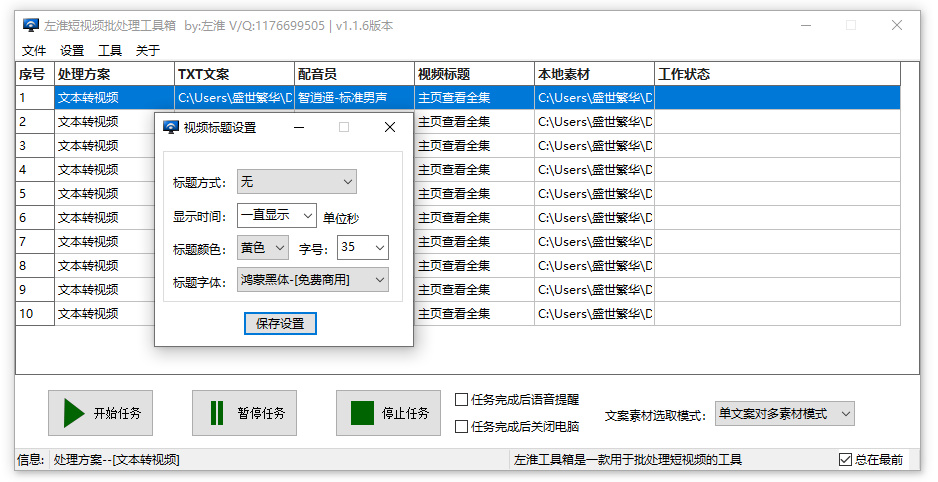
Task: Click row number 6 cell
Action: click(35, 217)
